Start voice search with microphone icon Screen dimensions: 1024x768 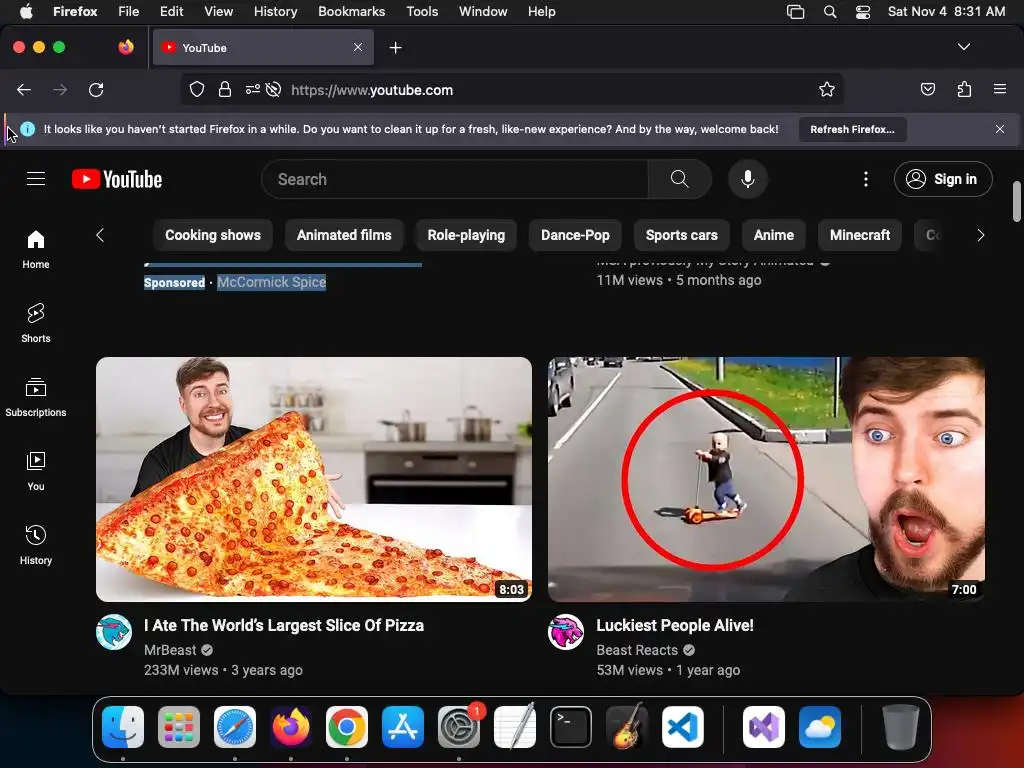click(748, 179)
